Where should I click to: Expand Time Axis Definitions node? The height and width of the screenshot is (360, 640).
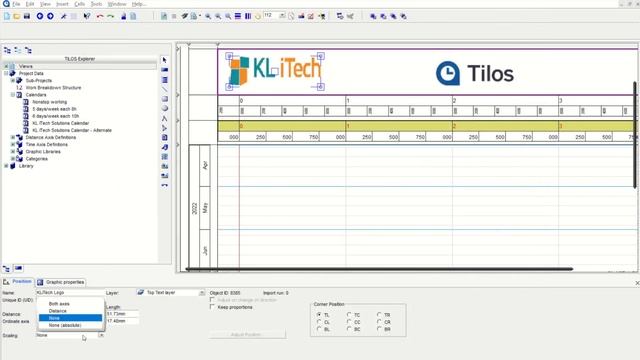coord(13,144)
